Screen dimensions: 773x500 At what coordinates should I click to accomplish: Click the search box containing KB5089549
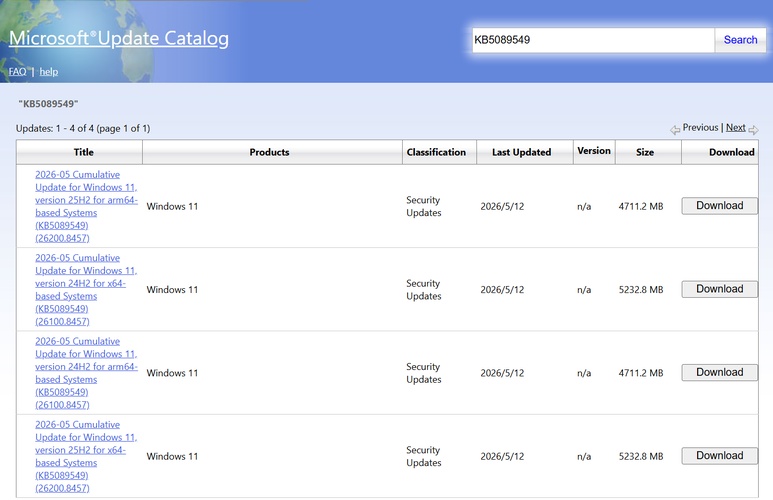click(x=593, y=40)
